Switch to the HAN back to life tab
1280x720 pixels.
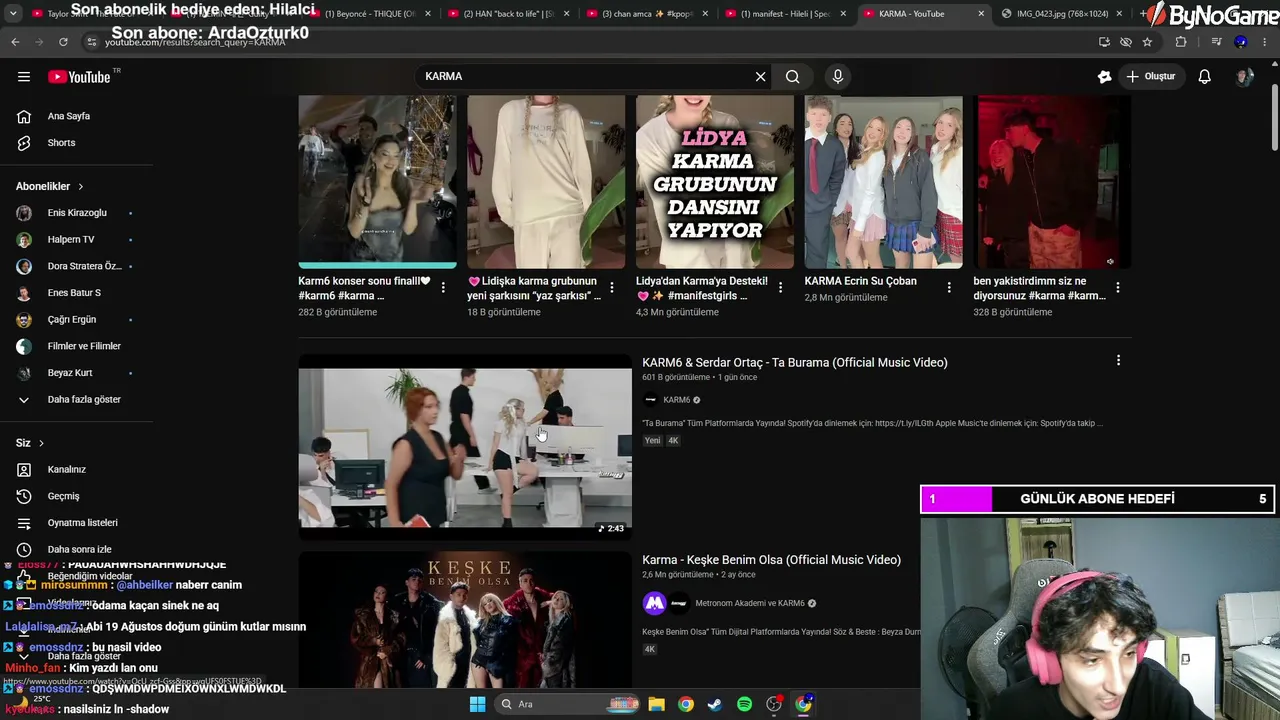click(x=508, y=14)
